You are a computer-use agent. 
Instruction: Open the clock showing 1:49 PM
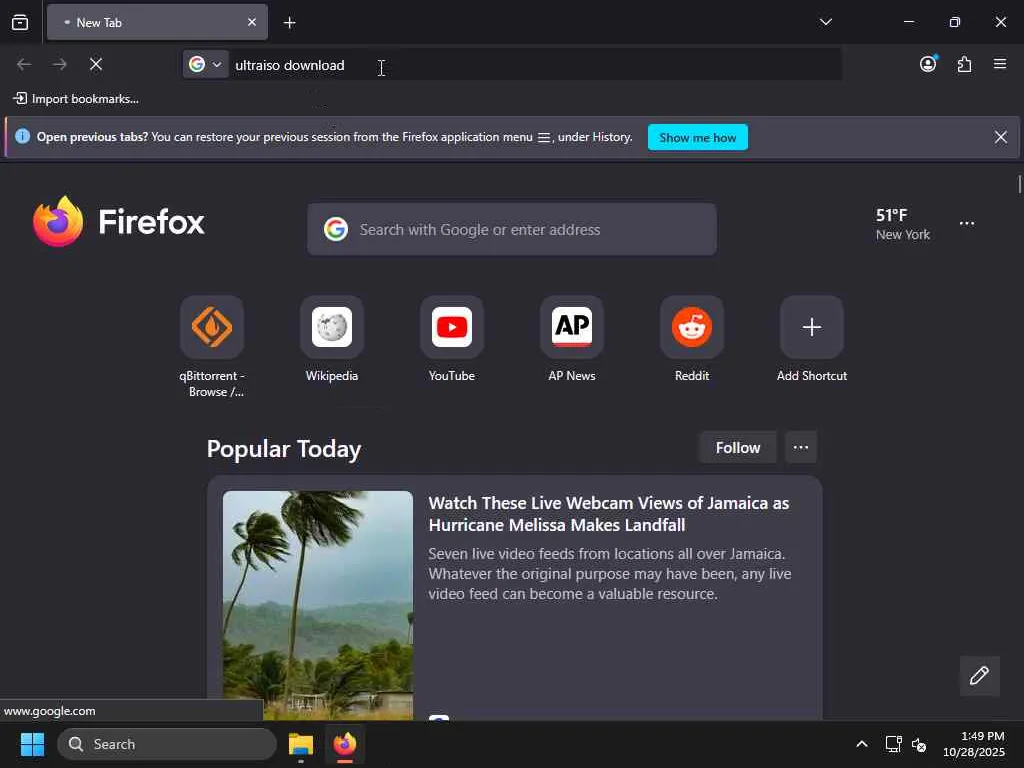click(974, 744)
